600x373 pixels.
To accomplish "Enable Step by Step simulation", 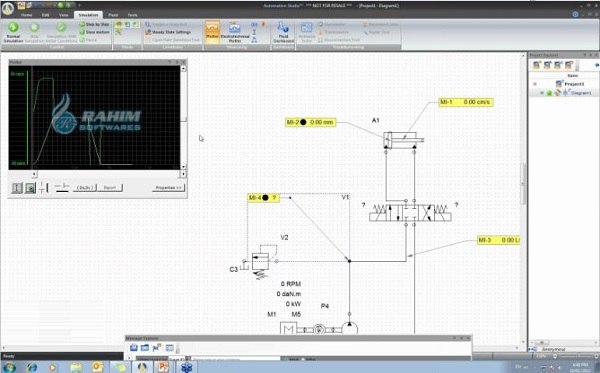I will tap(94, 24).
